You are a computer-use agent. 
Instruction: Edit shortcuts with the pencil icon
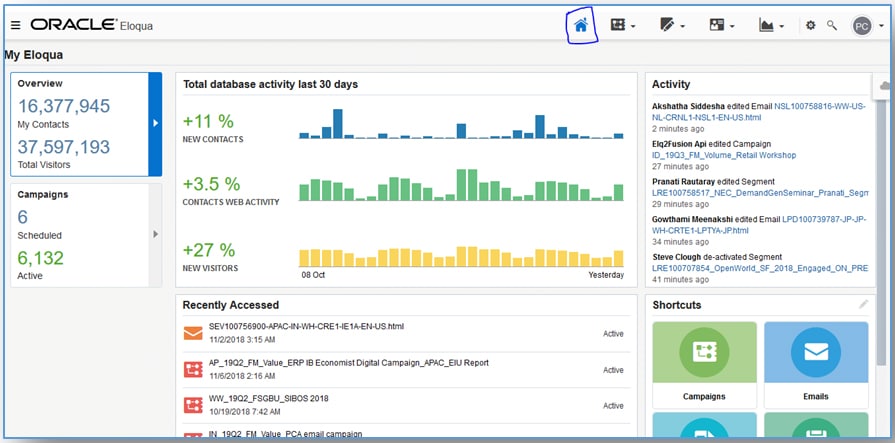click(863, 304)
